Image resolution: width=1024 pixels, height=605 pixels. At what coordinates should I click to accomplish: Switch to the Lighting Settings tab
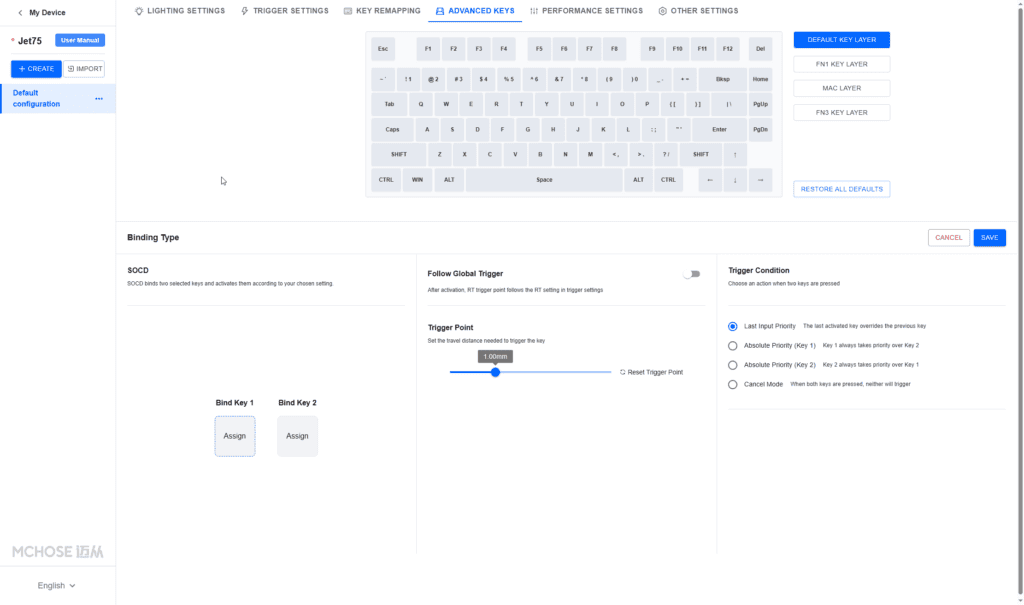click(180, 11)
